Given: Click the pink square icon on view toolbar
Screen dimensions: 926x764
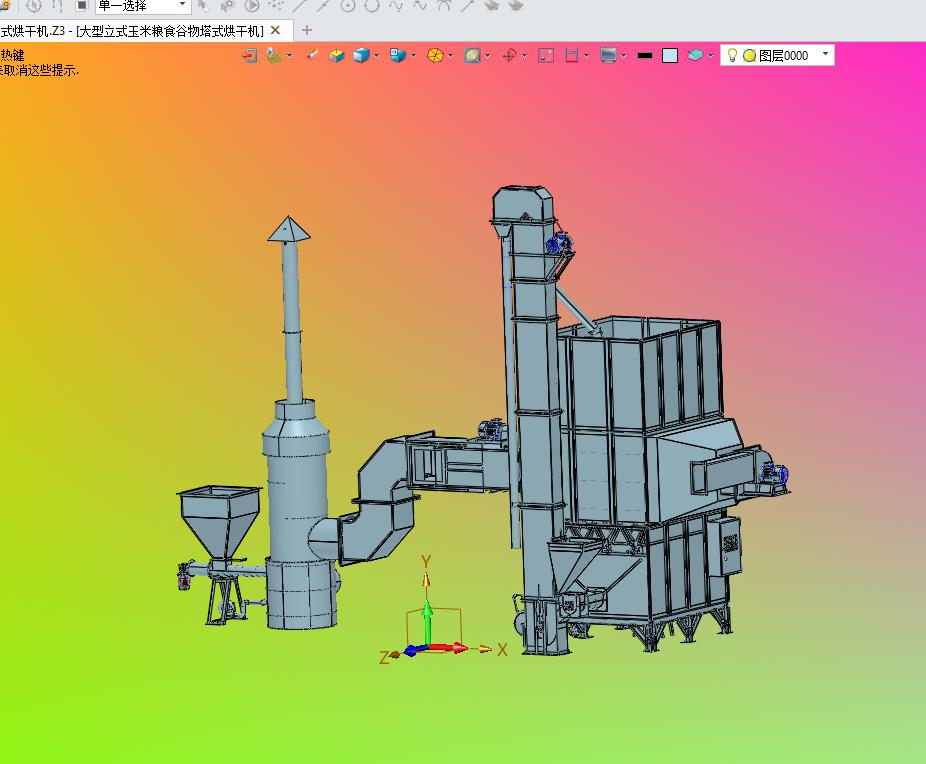Looking at the screenshot, I should click(546, 55).
